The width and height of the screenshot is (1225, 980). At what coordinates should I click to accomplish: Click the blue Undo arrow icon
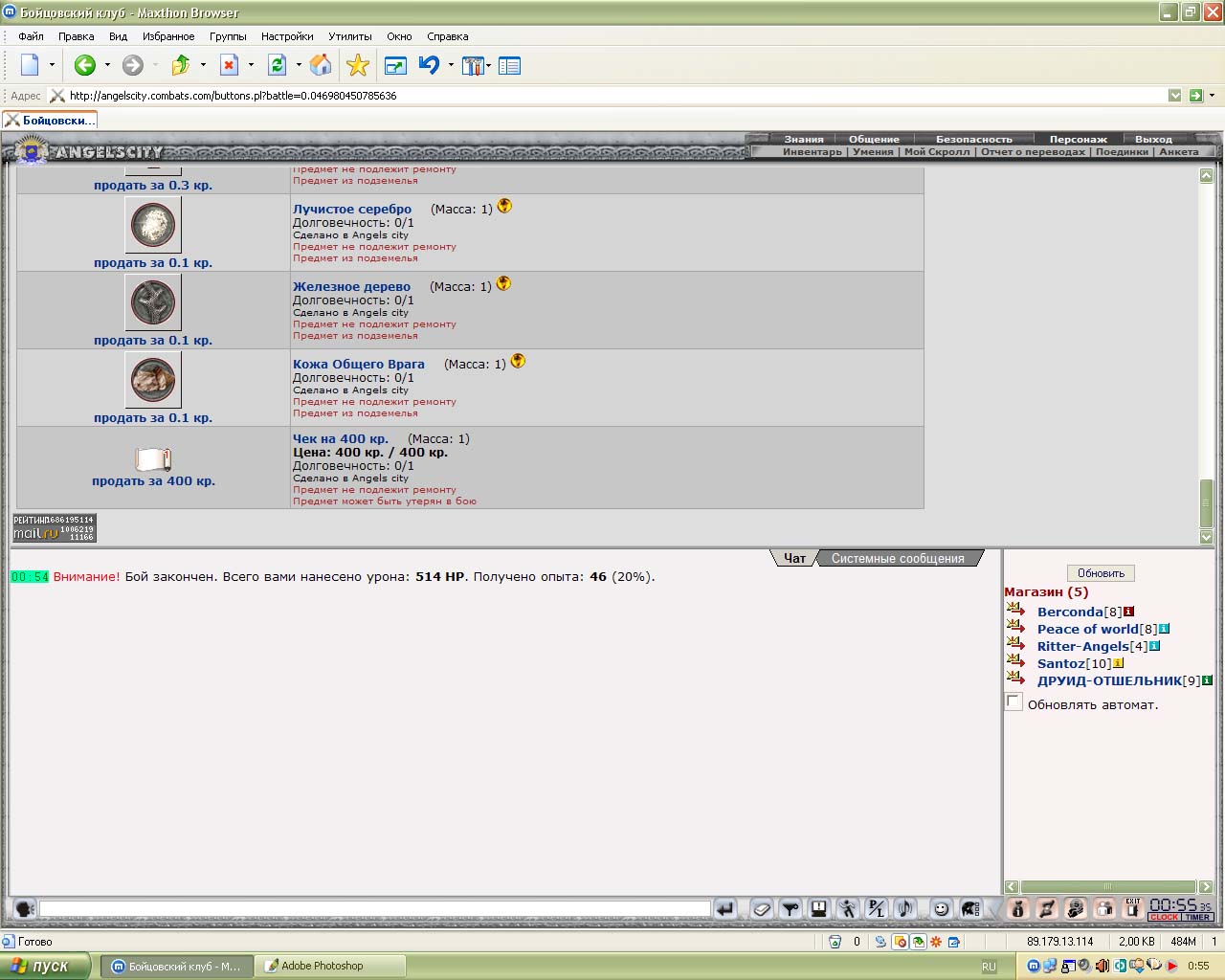coord(429,65)
